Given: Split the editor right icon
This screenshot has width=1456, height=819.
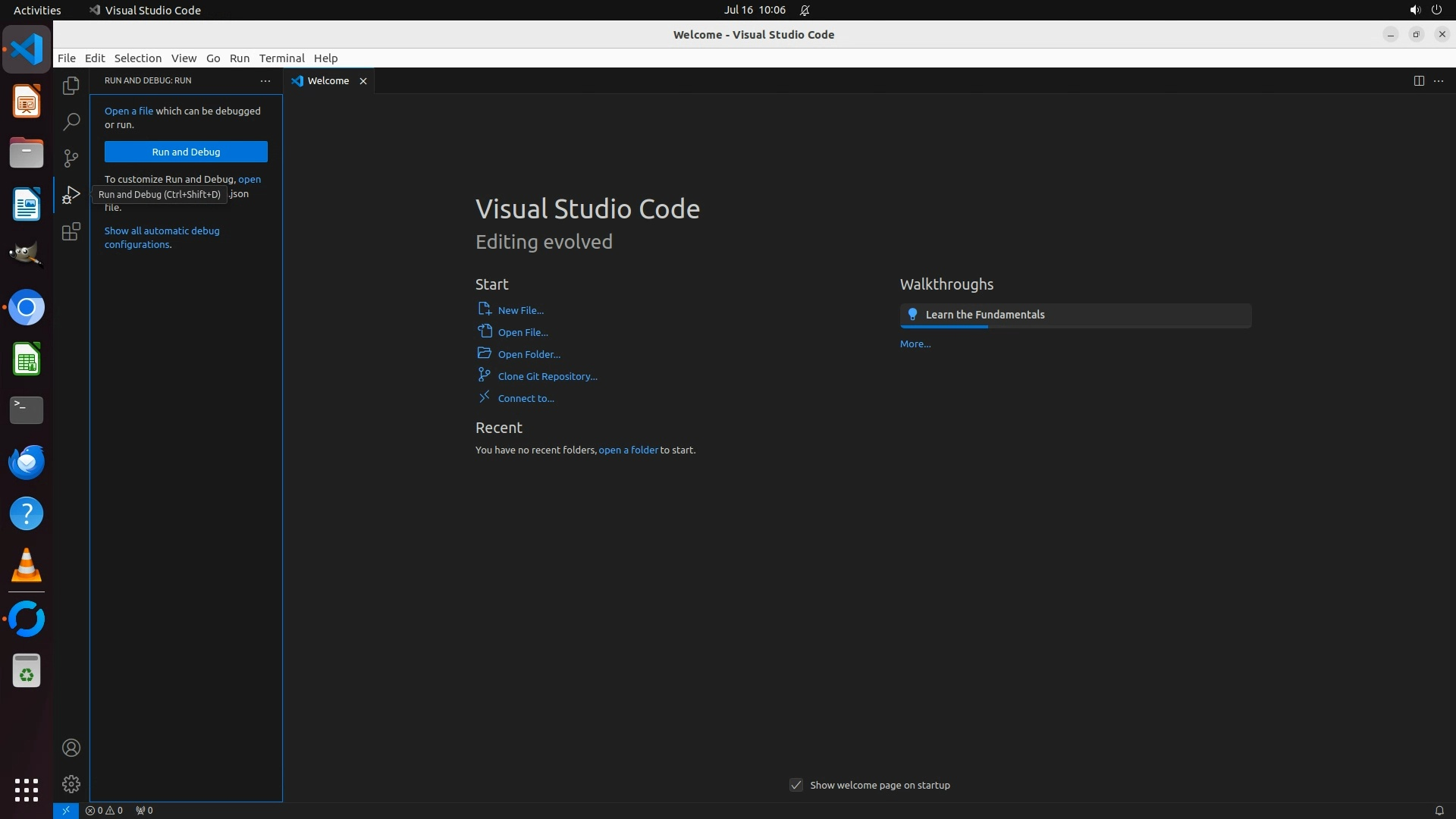Looking at the screenshot, I should tap(1419, 80).
